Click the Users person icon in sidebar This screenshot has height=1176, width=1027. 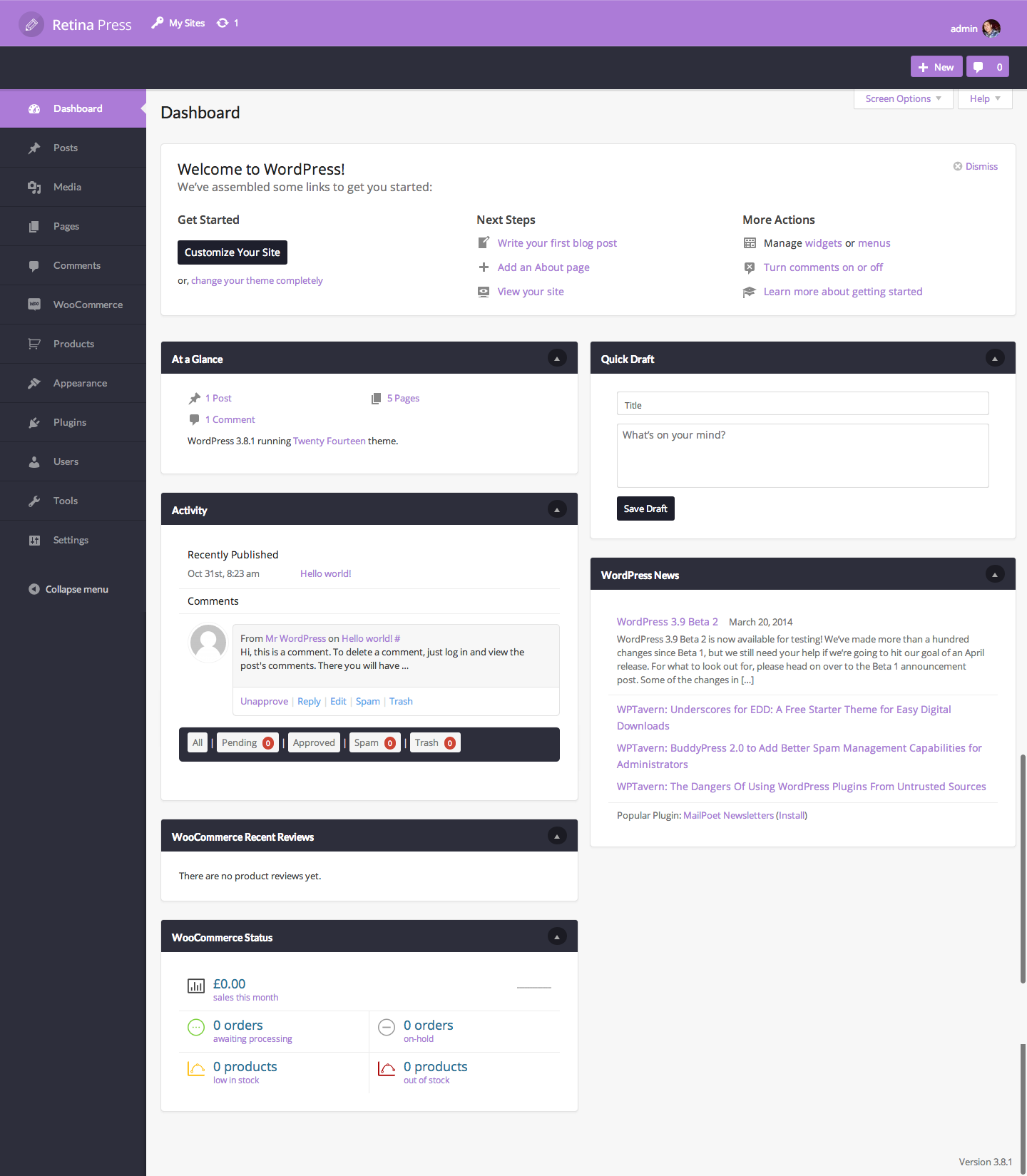pyautogui.click(x=34, y=461)
